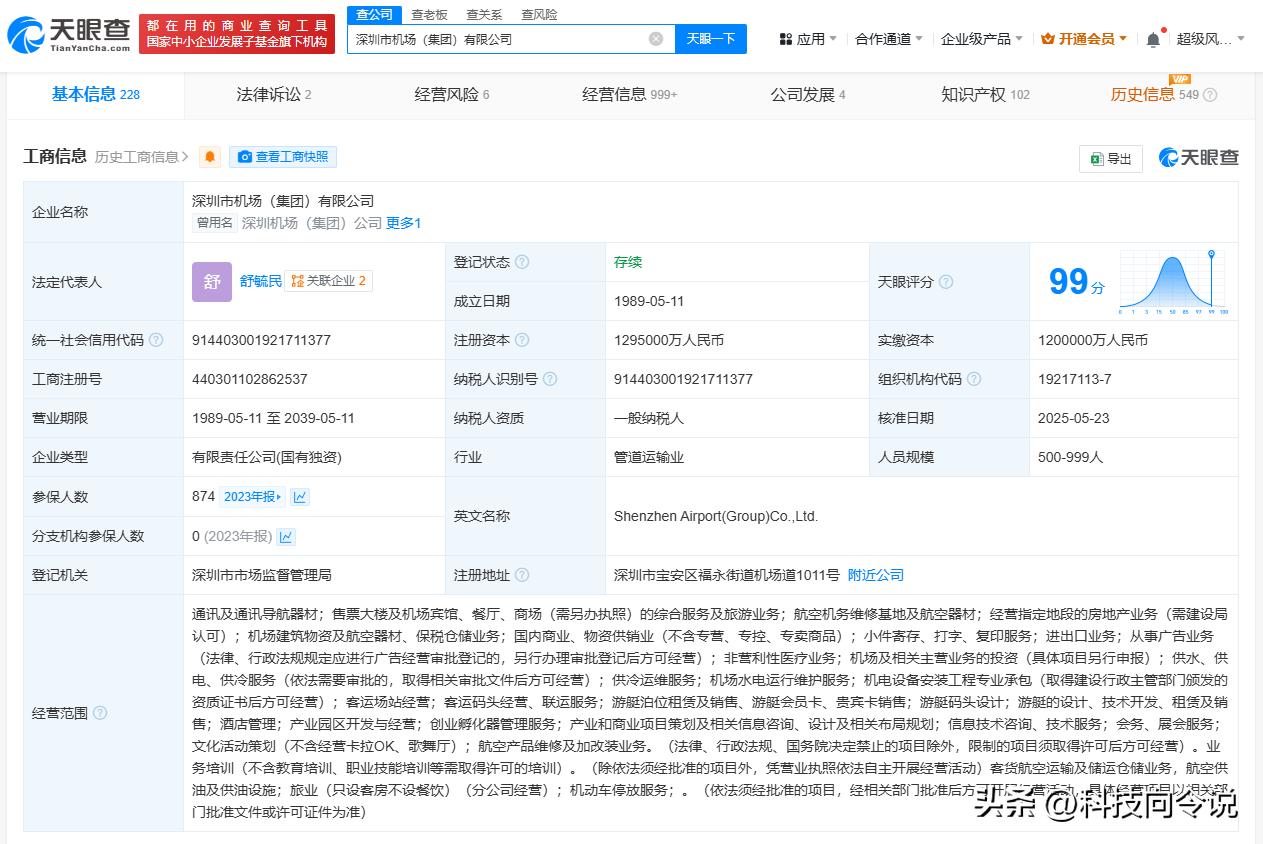Image resolution: width=1263 pixels, height=844 pixels.
Task: Click the 天眼评分 distribution curve chart
Action: (x=1174, y=283)
